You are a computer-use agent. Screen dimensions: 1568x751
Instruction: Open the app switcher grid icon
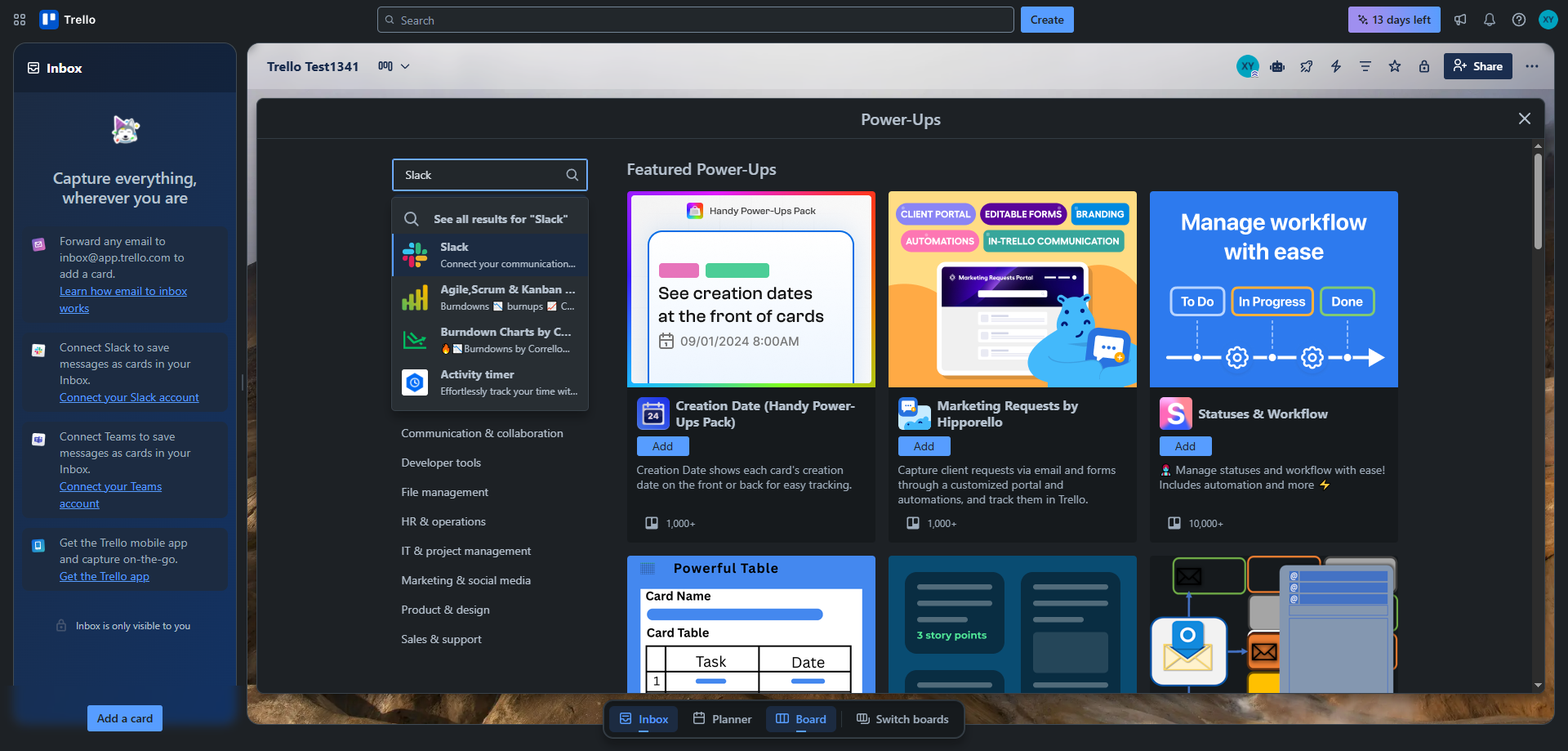(20, 20)
